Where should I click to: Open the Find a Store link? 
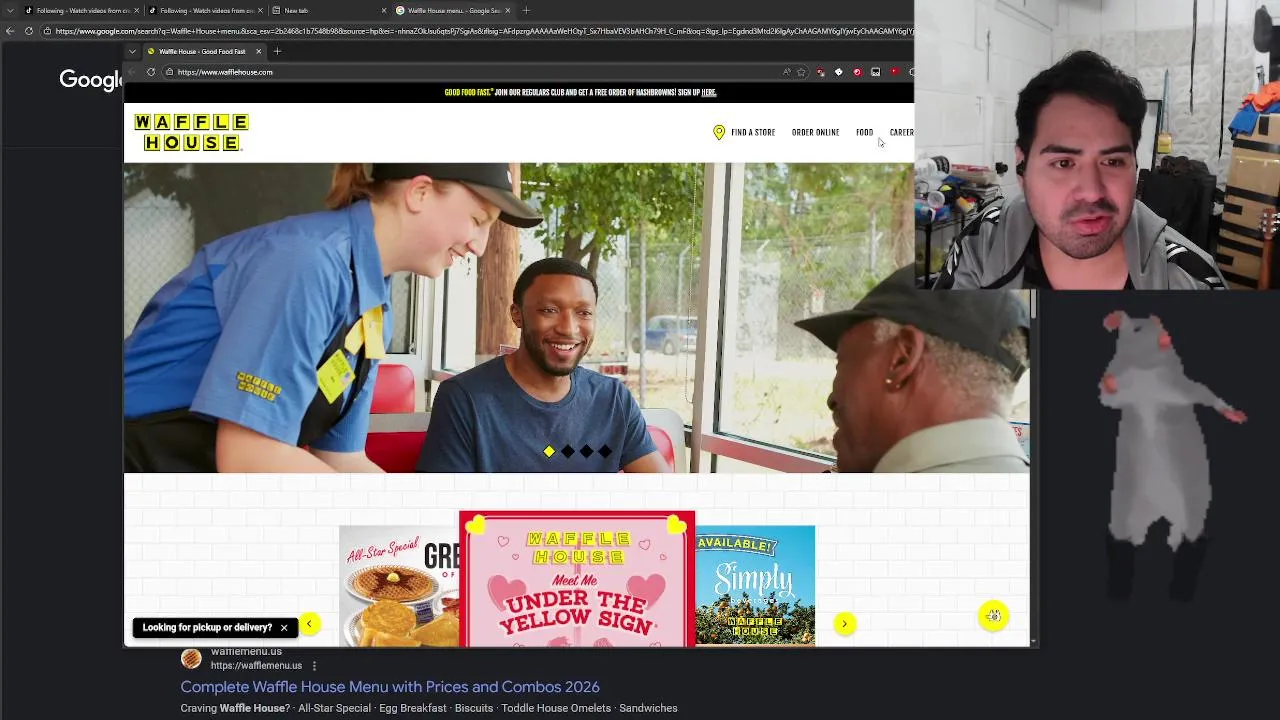[x=752, y=132]
